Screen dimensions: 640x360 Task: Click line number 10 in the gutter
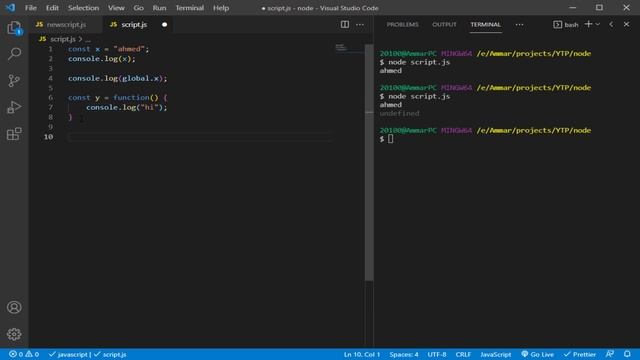click(x=49, y=136)
